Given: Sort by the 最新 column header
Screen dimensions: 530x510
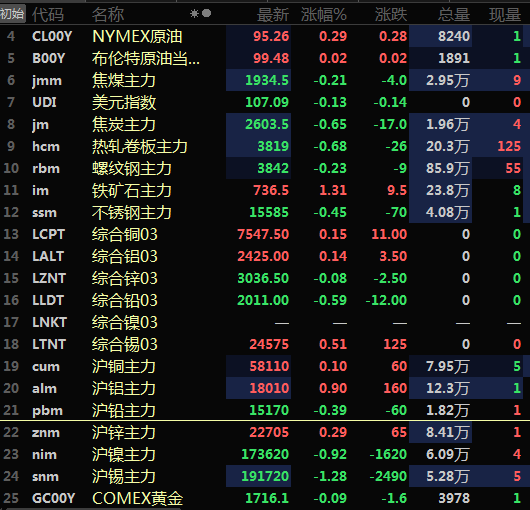Looking at the screenshot, I should click(x=273, y=15).
